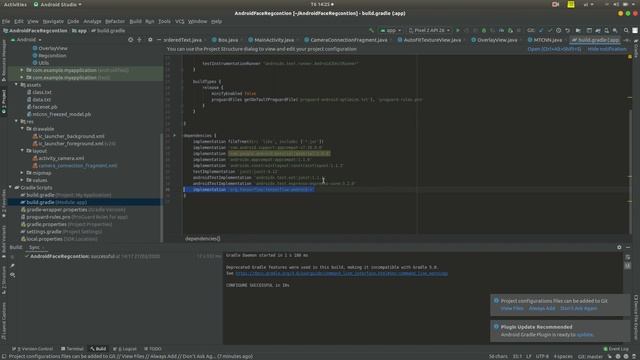
Task: Click Hide notification link
Action: pos(607,49)
